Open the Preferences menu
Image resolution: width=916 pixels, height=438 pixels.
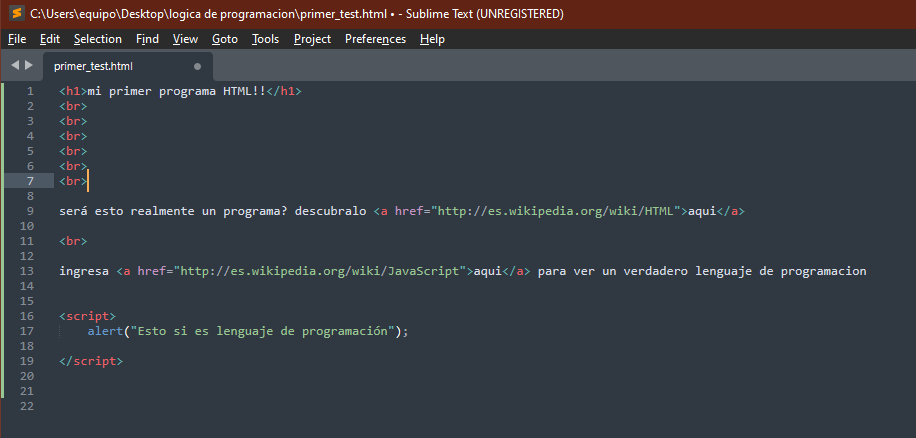coord(375,39)
